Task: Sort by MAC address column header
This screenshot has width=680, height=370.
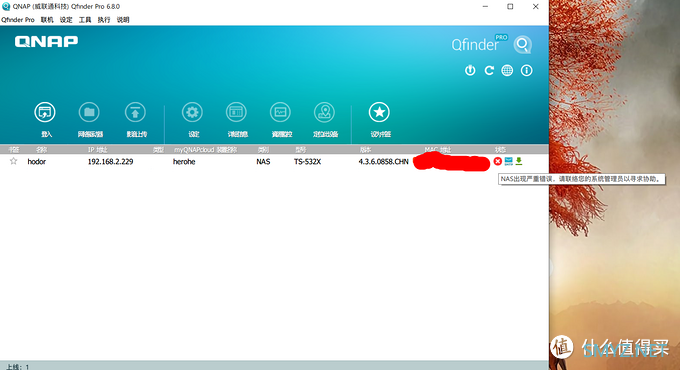Action: tap(438, 150)
